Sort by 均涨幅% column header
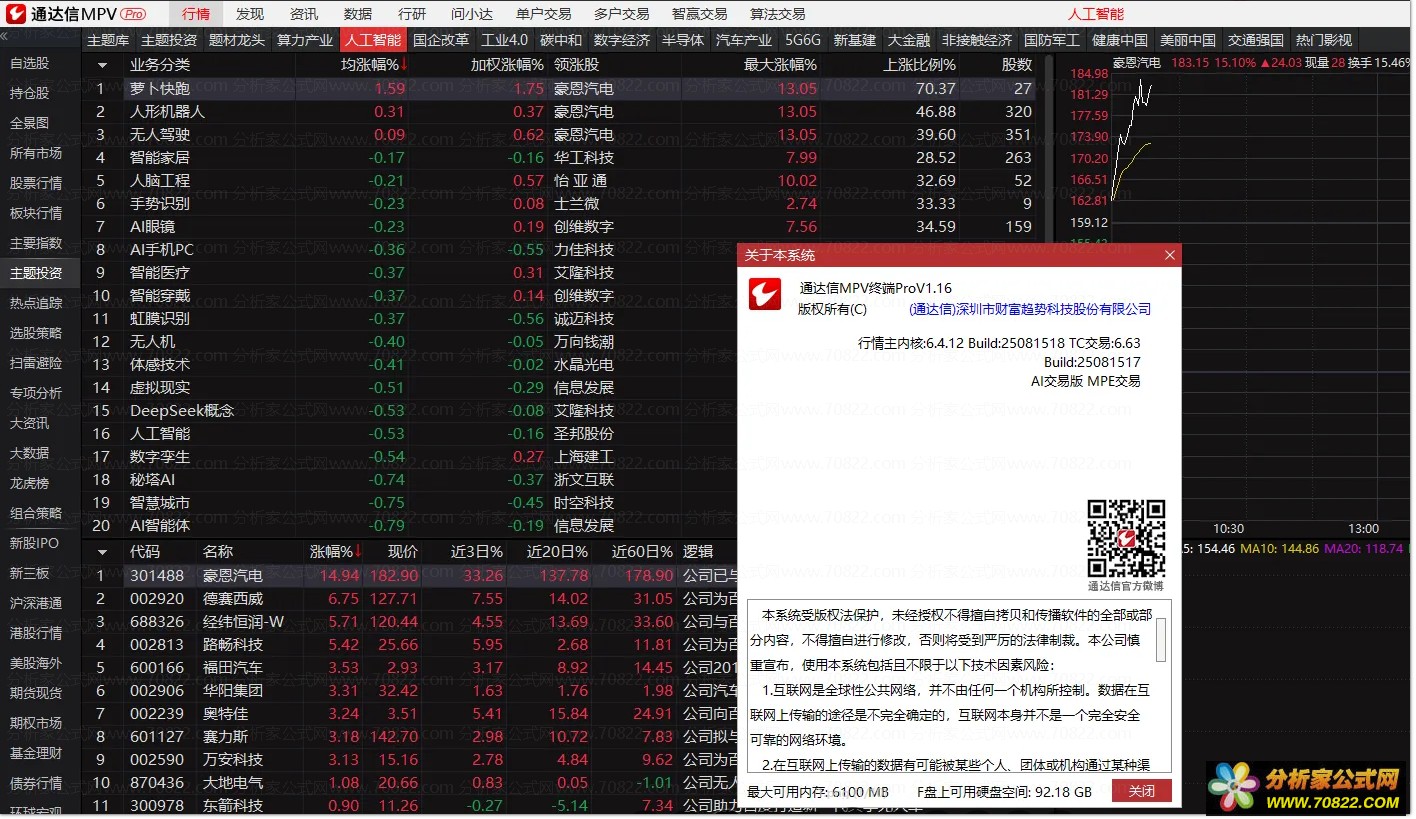 coord(374,65)
